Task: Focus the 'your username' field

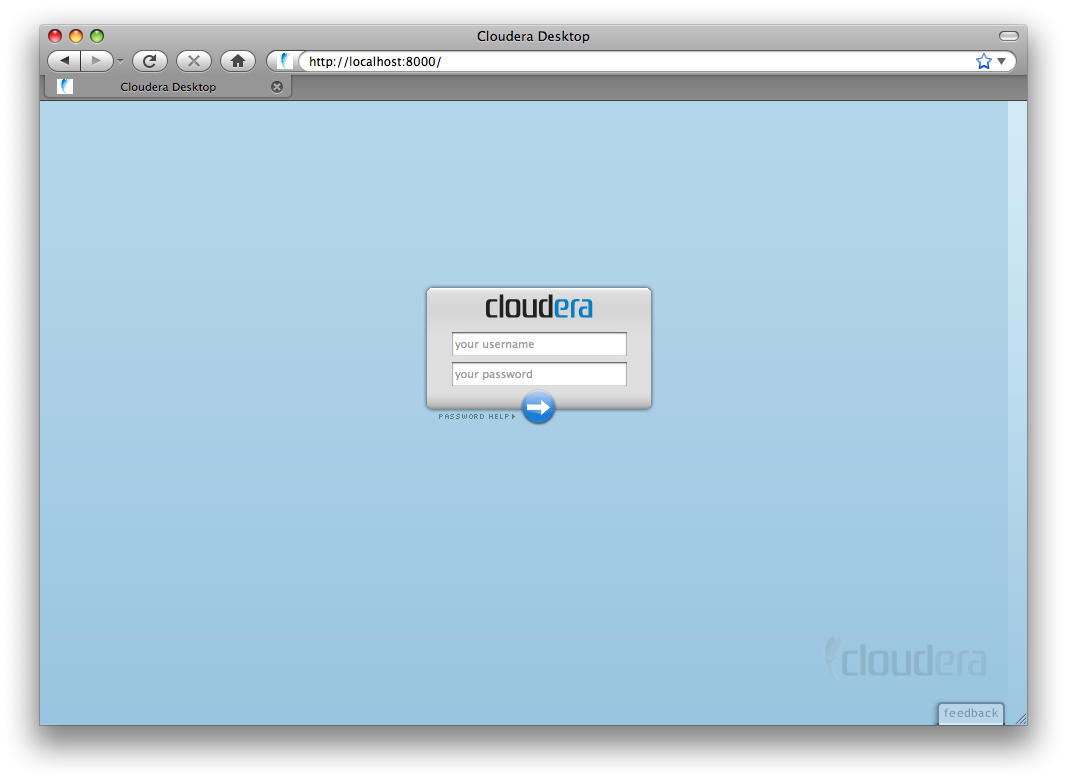Action: 539,344
